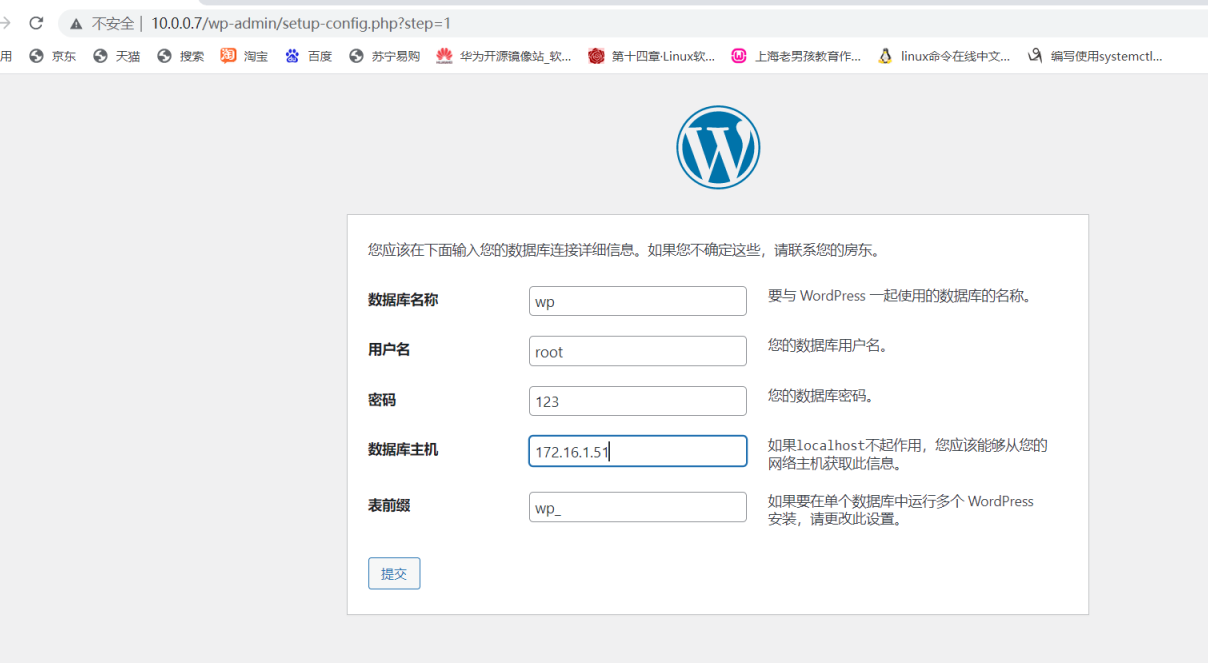The width and height of the screenshot is (1208, 663).
Task: Submit the form with 提交 button
Action: [x=394, y=573]
